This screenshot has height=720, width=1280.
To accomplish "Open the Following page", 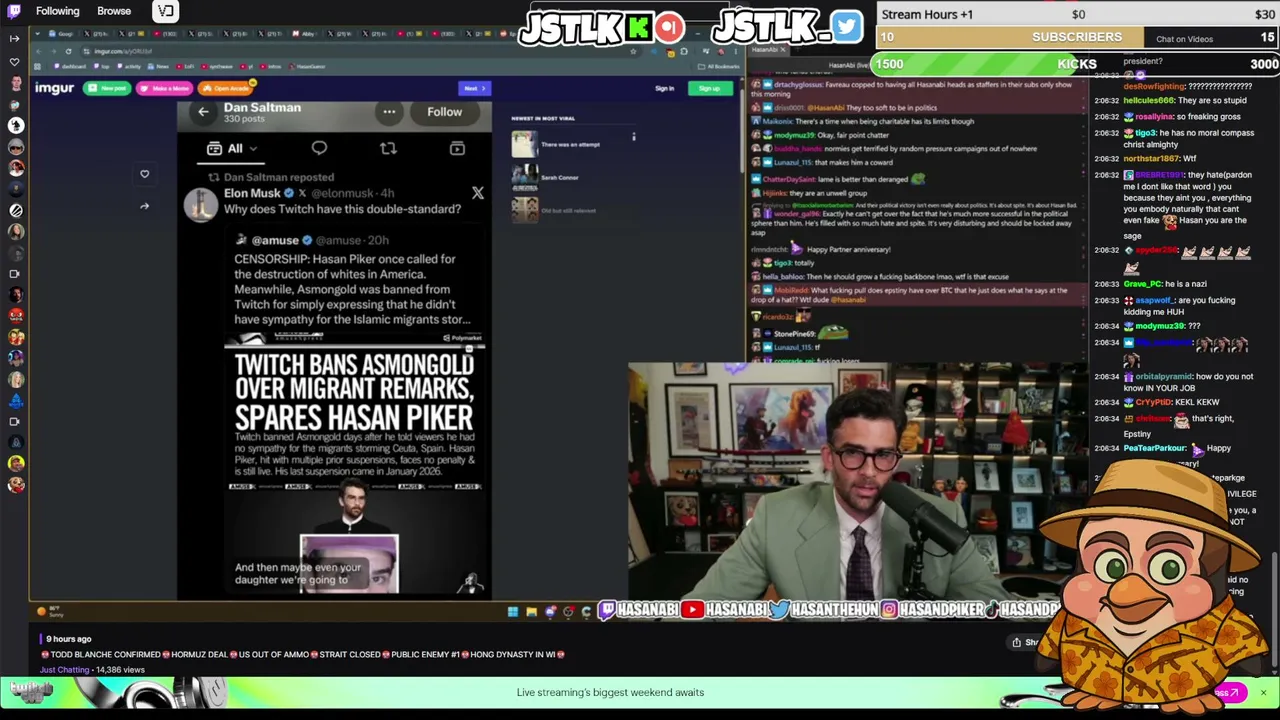I will coord(57,11).
